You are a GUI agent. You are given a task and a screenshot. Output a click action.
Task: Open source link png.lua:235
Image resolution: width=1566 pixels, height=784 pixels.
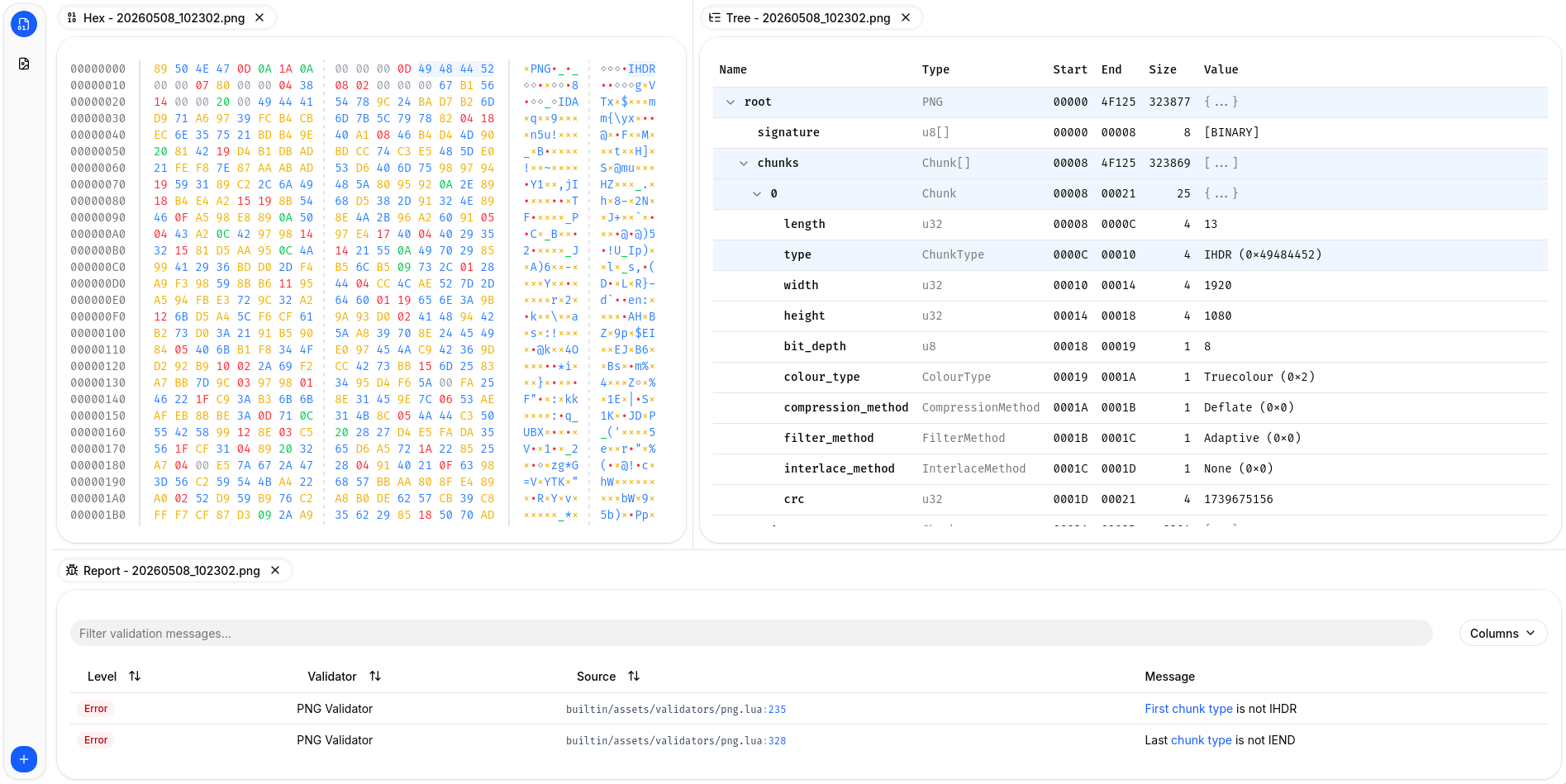tap(676, 709)
